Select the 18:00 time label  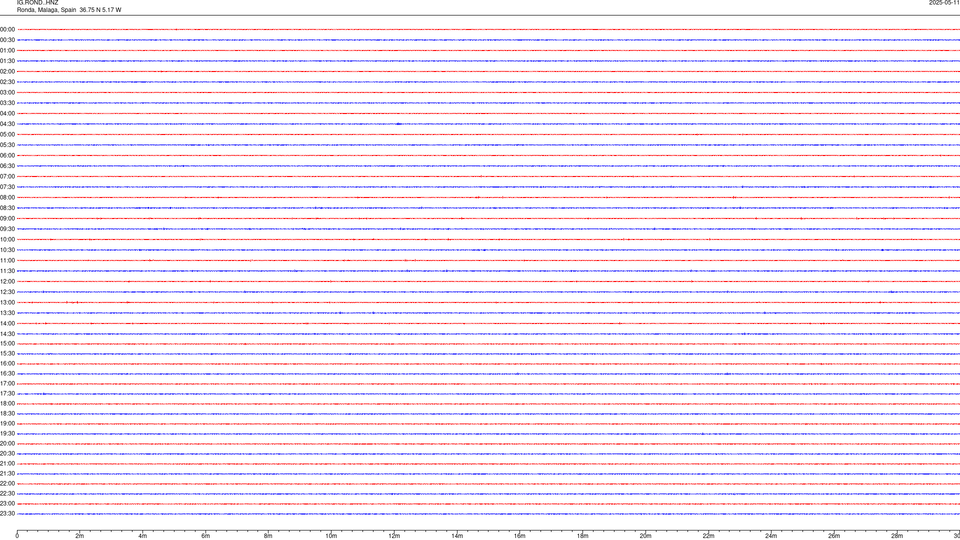point(7,403)
